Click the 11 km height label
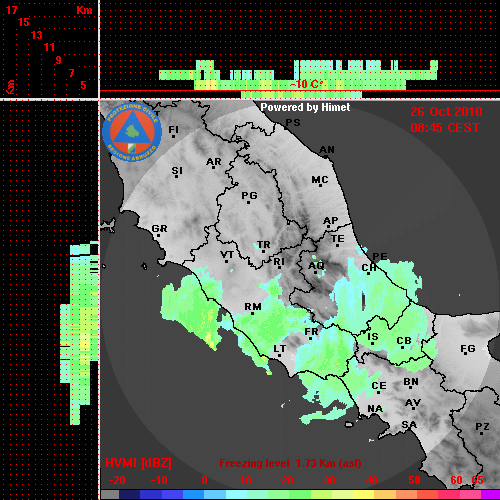This screenshot has height=500, width=500. coord(49,47)
